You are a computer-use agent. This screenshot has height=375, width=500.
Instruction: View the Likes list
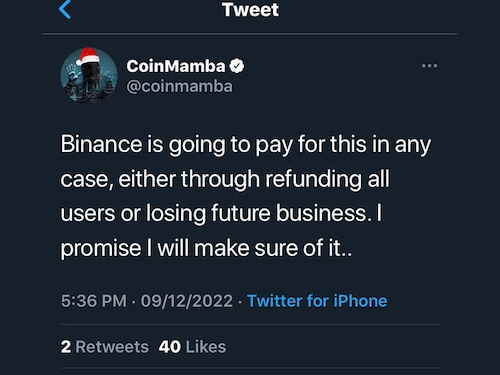(x=192, y=347)
